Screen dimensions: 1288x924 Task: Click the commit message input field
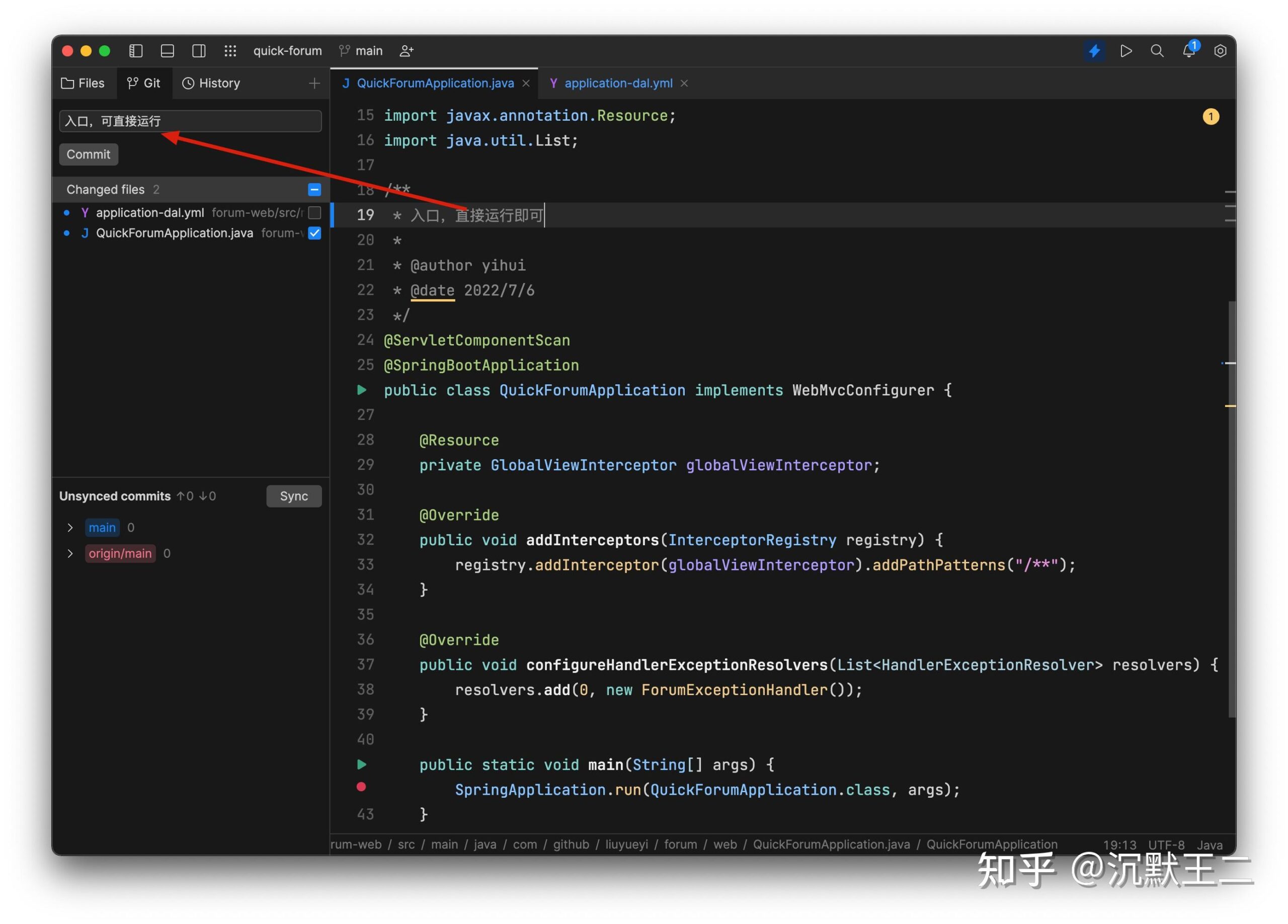click(190, 120)
